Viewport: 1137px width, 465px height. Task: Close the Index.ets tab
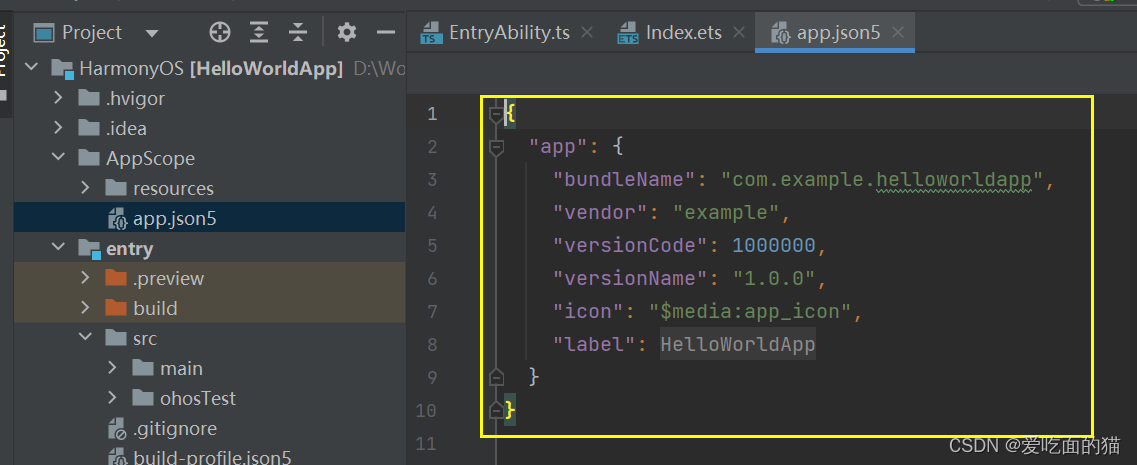[739, 33]
